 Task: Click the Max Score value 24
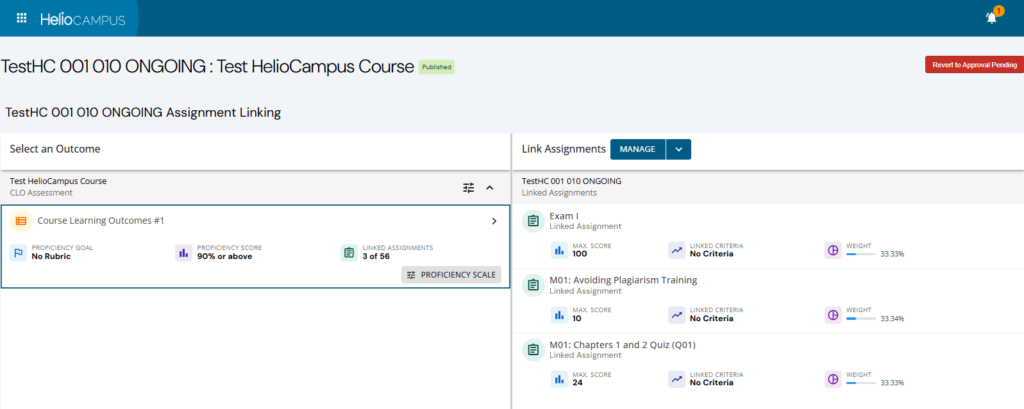point(577,382)
